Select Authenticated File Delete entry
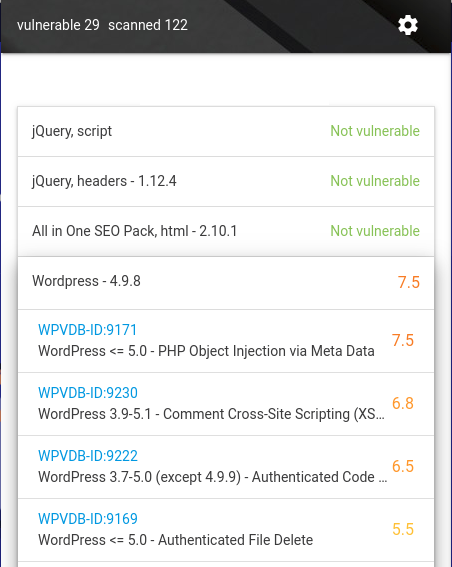 (x=175, y=540)
